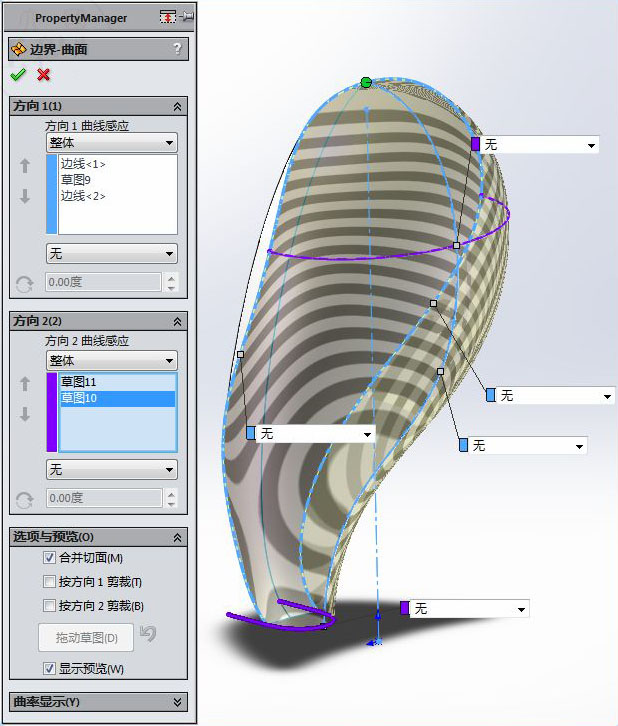Click direction 1 angle stepper arrows

(x=171, y=282)
